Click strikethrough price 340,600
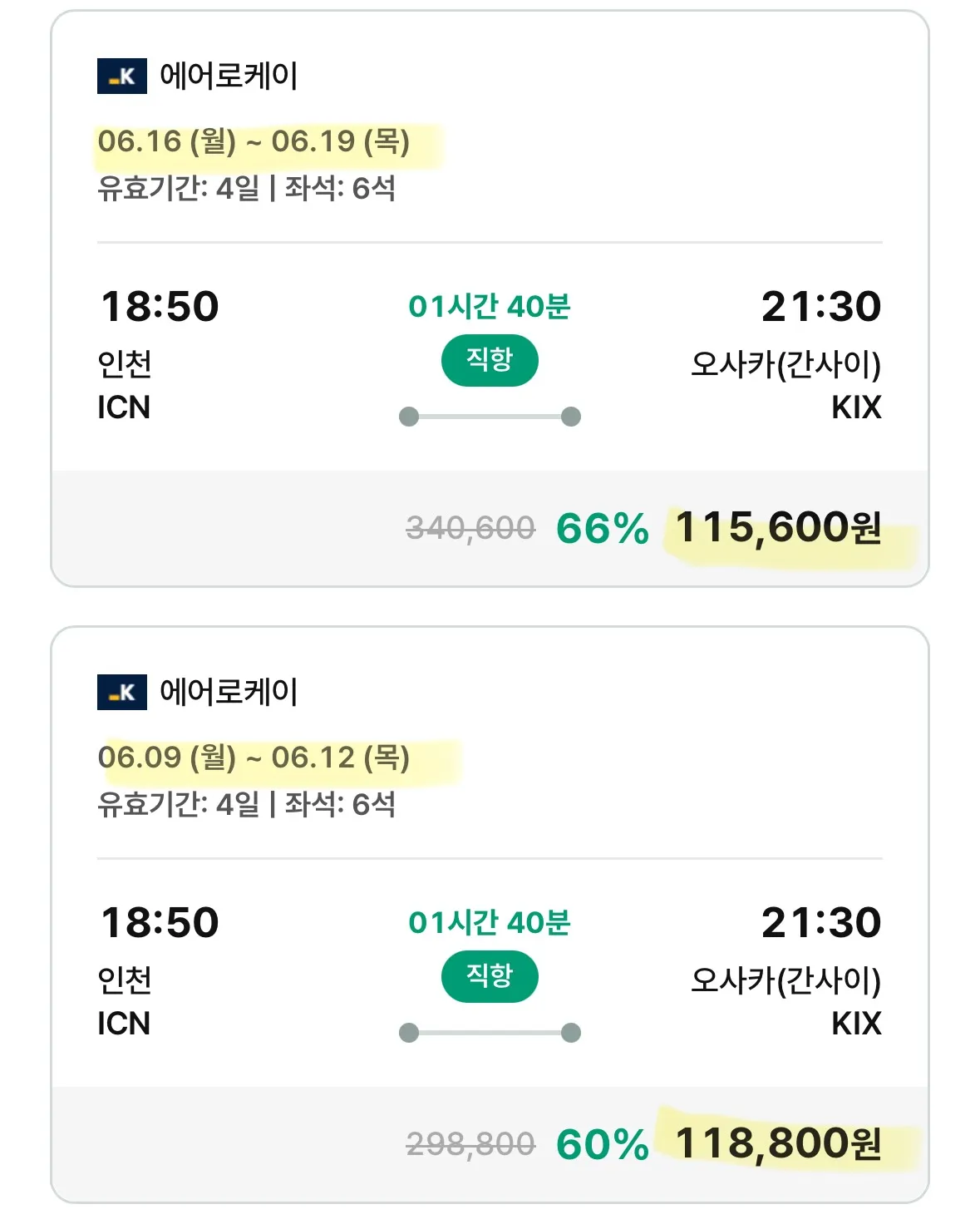 470,529
